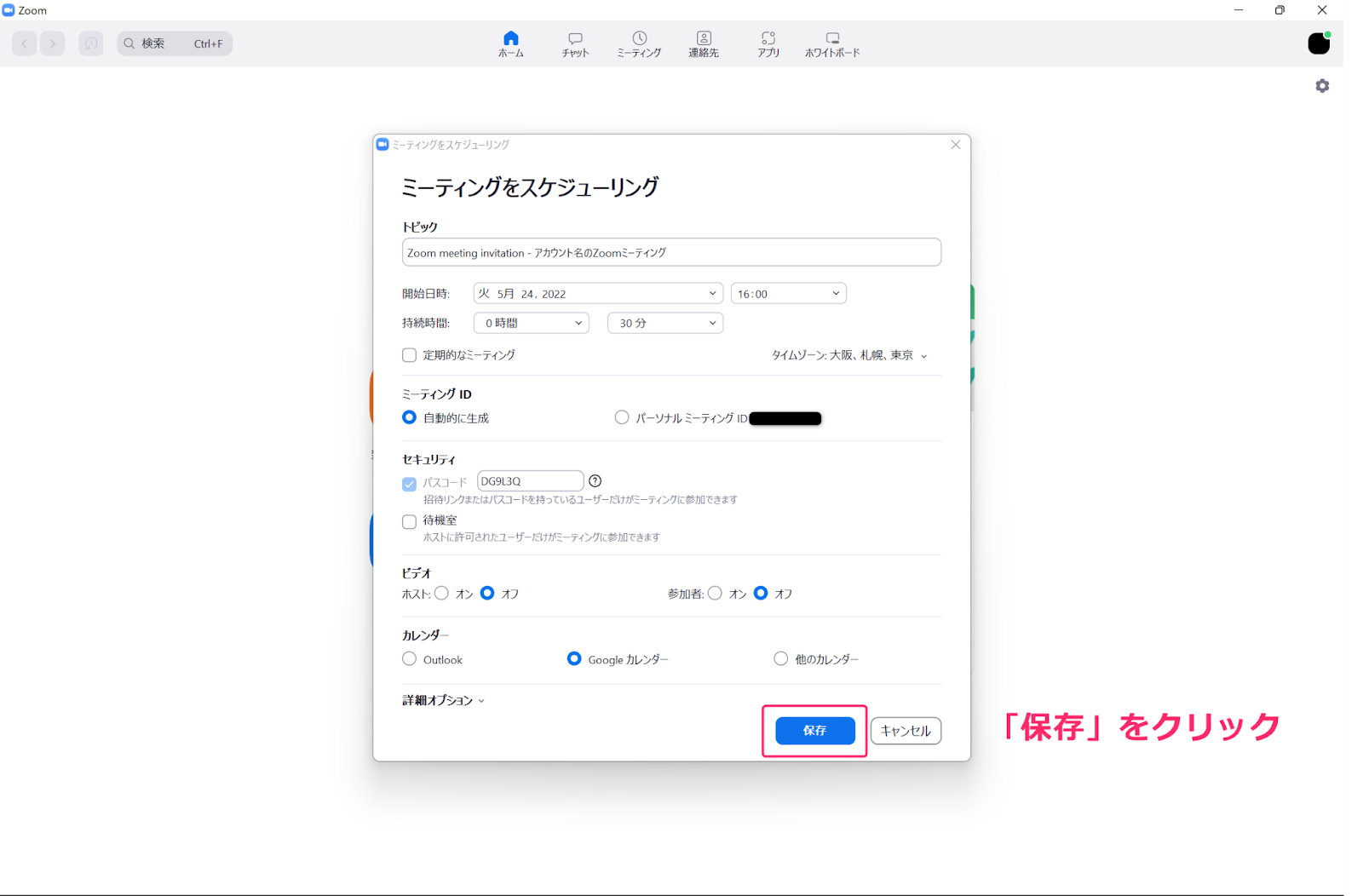Open the Contacts icon
This screenshot has width=1363, height=896.
coord(704,38)
